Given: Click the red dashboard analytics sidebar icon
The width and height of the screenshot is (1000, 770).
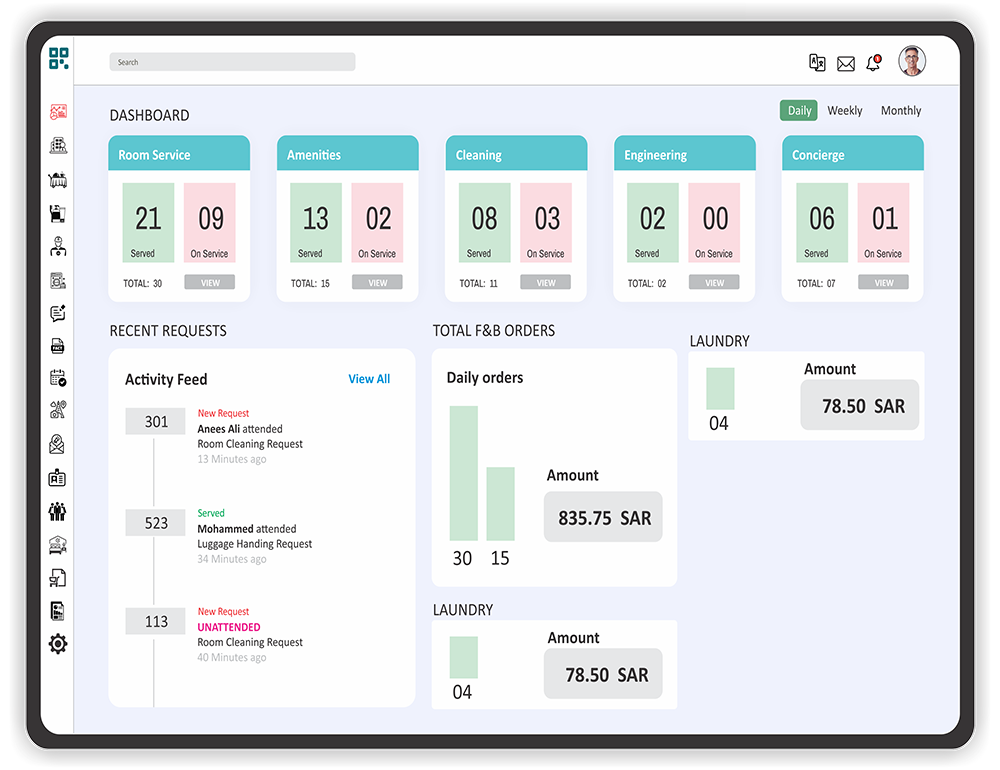Looking at the screenshot, I should coord(58,113).
